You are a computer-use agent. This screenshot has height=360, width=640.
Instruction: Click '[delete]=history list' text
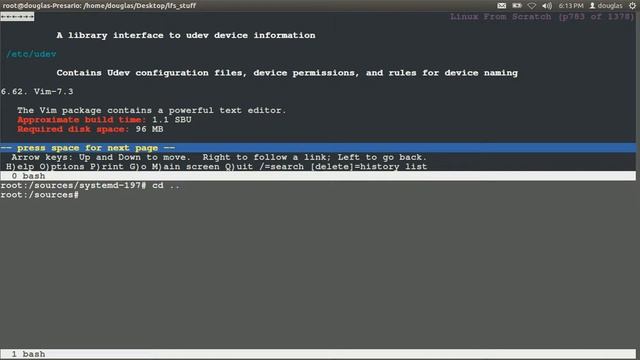369,167
